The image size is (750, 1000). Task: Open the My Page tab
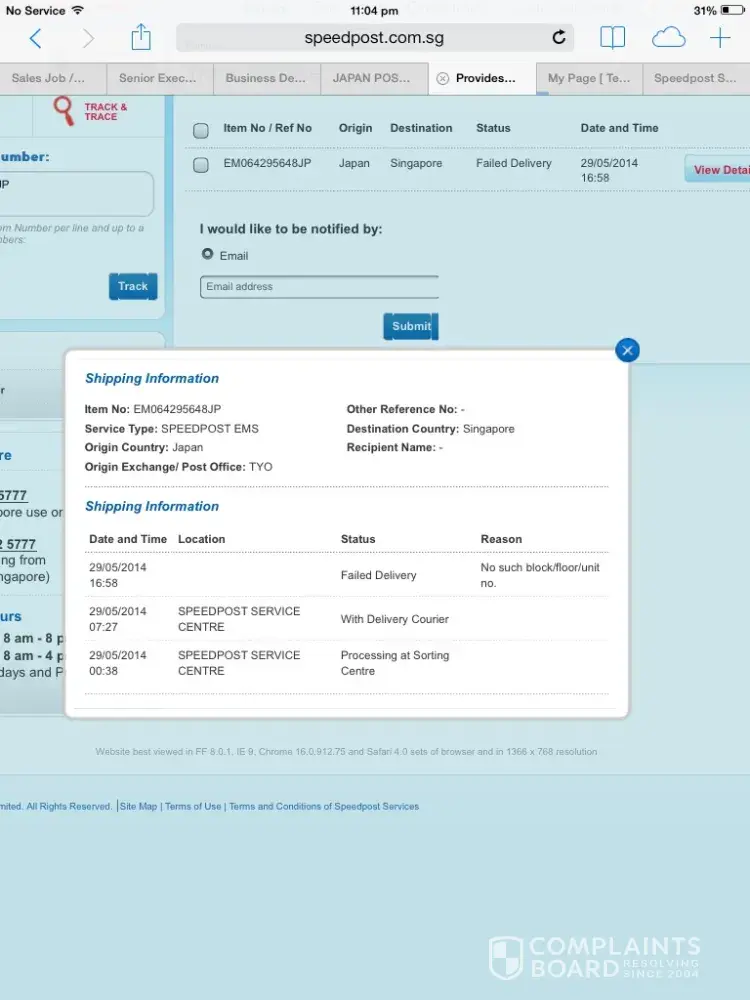(x=589, y=78)
